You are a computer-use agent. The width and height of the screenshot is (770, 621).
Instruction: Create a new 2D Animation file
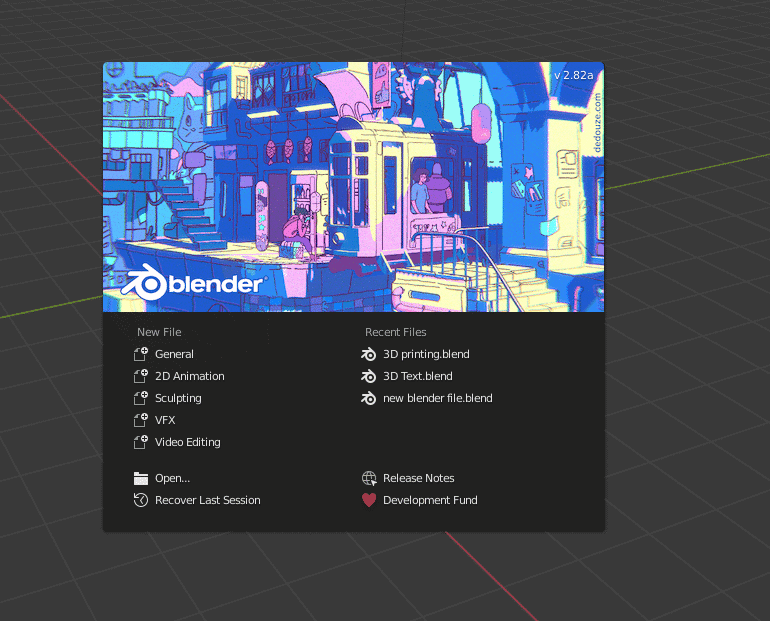(190, 376)
